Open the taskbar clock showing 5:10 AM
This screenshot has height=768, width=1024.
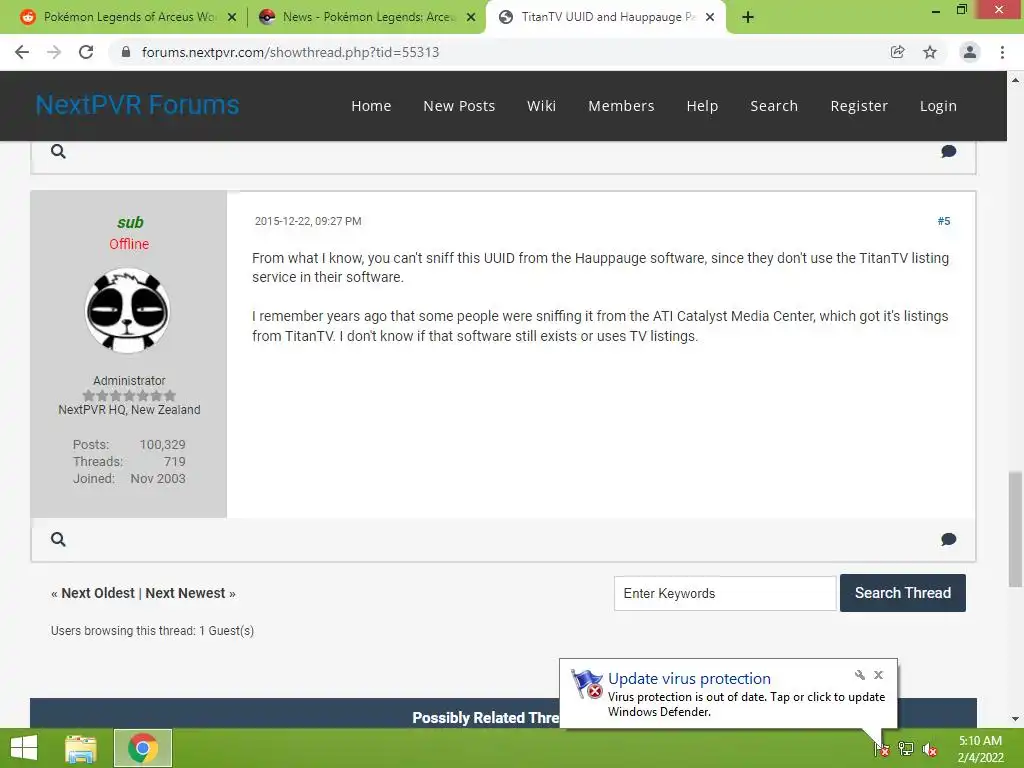980,749
